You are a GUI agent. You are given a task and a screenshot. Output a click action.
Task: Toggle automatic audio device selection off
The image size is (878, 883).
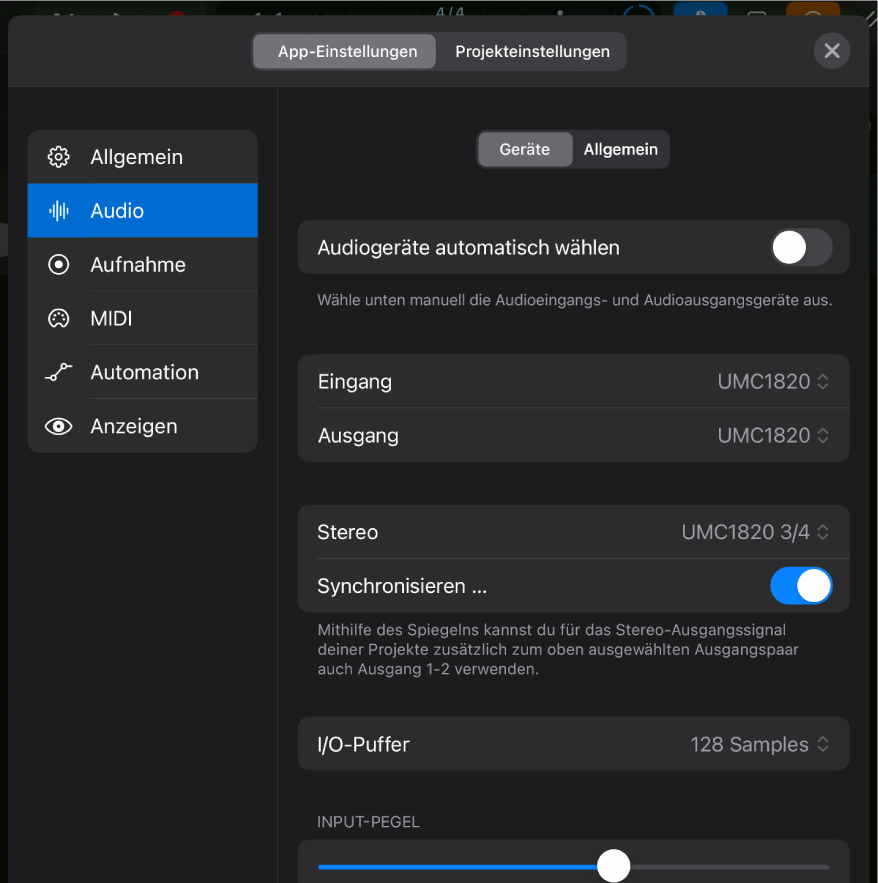pyautogui.click(x=800, y=247)
